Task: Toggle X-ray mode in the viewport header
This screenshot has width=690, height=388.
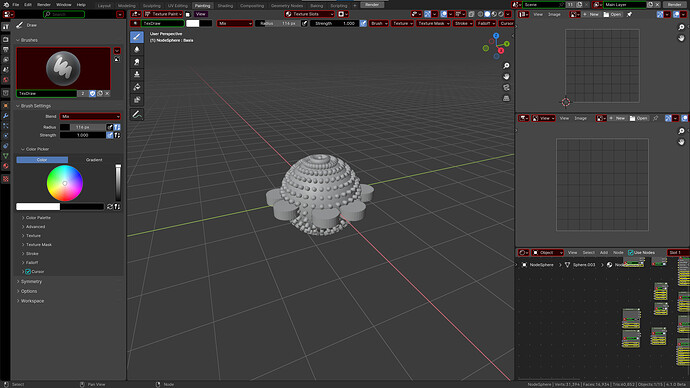Action: tap(471, 15)
